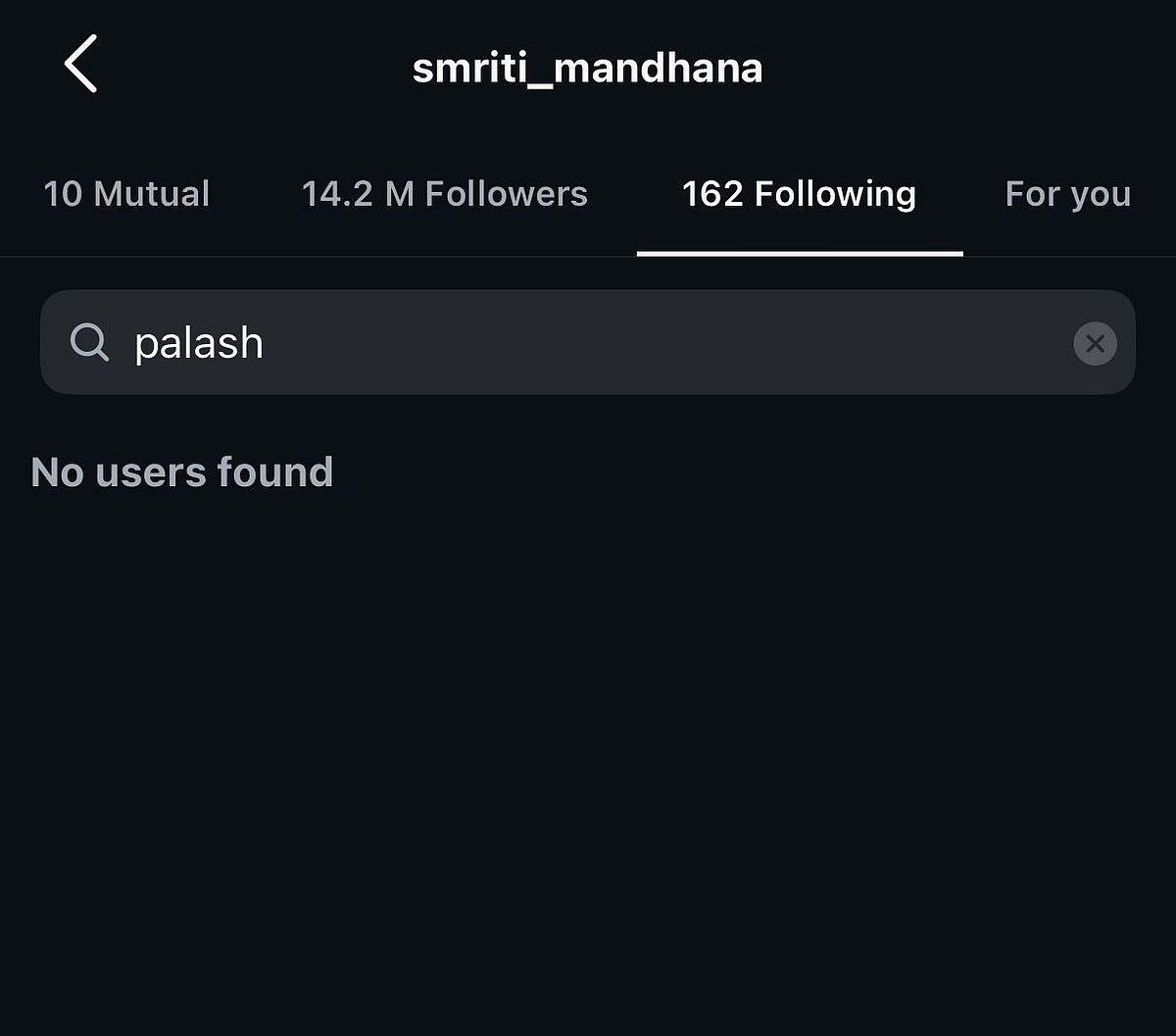Open the 14.2 M Followers tab
This screenshot has width=1176, height=1036.
pyautogui.click(x=444, y=194)
